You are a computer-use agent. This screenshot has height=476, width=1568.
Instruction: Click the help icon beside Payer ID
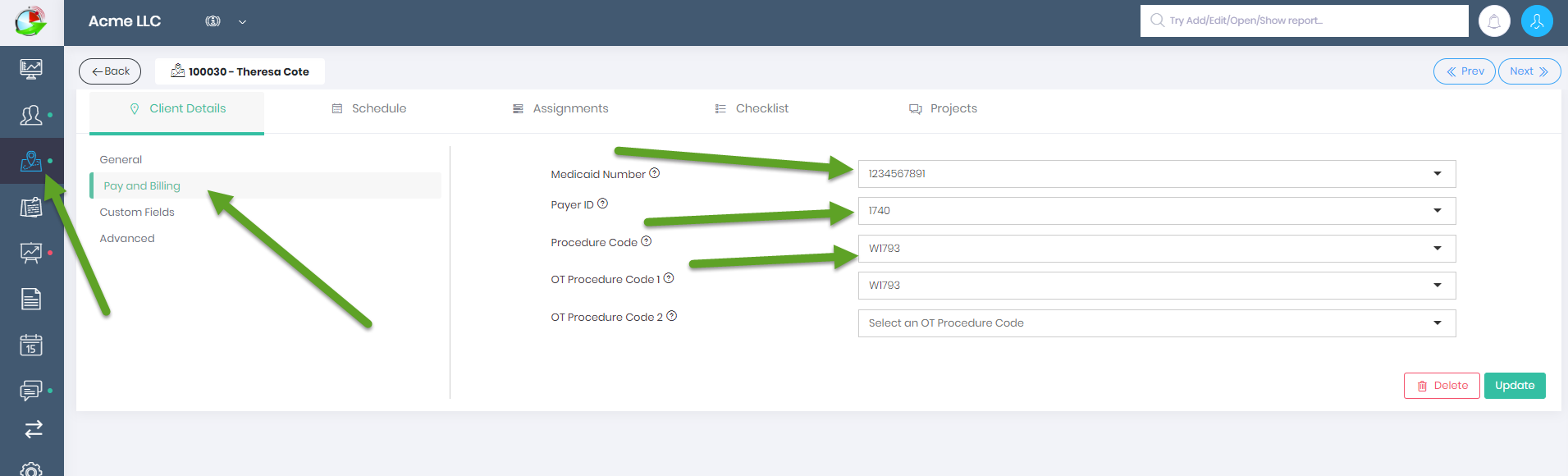click(x=602, y=204)
